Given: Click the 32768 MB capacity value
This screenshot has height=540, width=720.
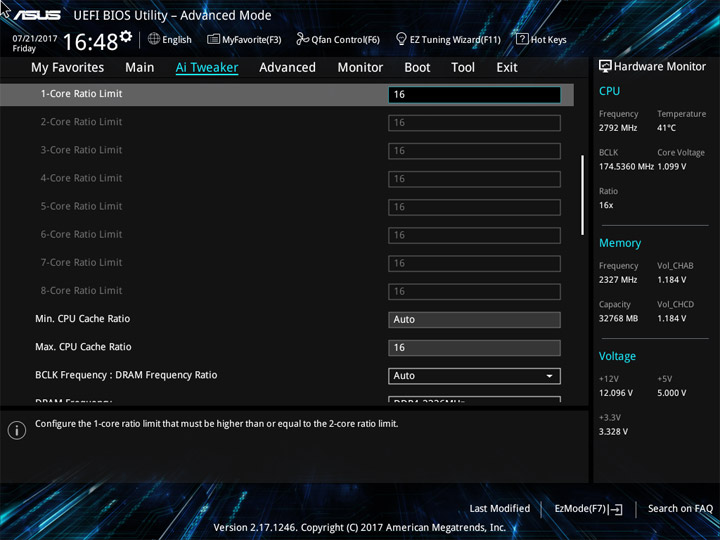Looking at the screenshot, I should pyautogui.click(x=618, y=318).
